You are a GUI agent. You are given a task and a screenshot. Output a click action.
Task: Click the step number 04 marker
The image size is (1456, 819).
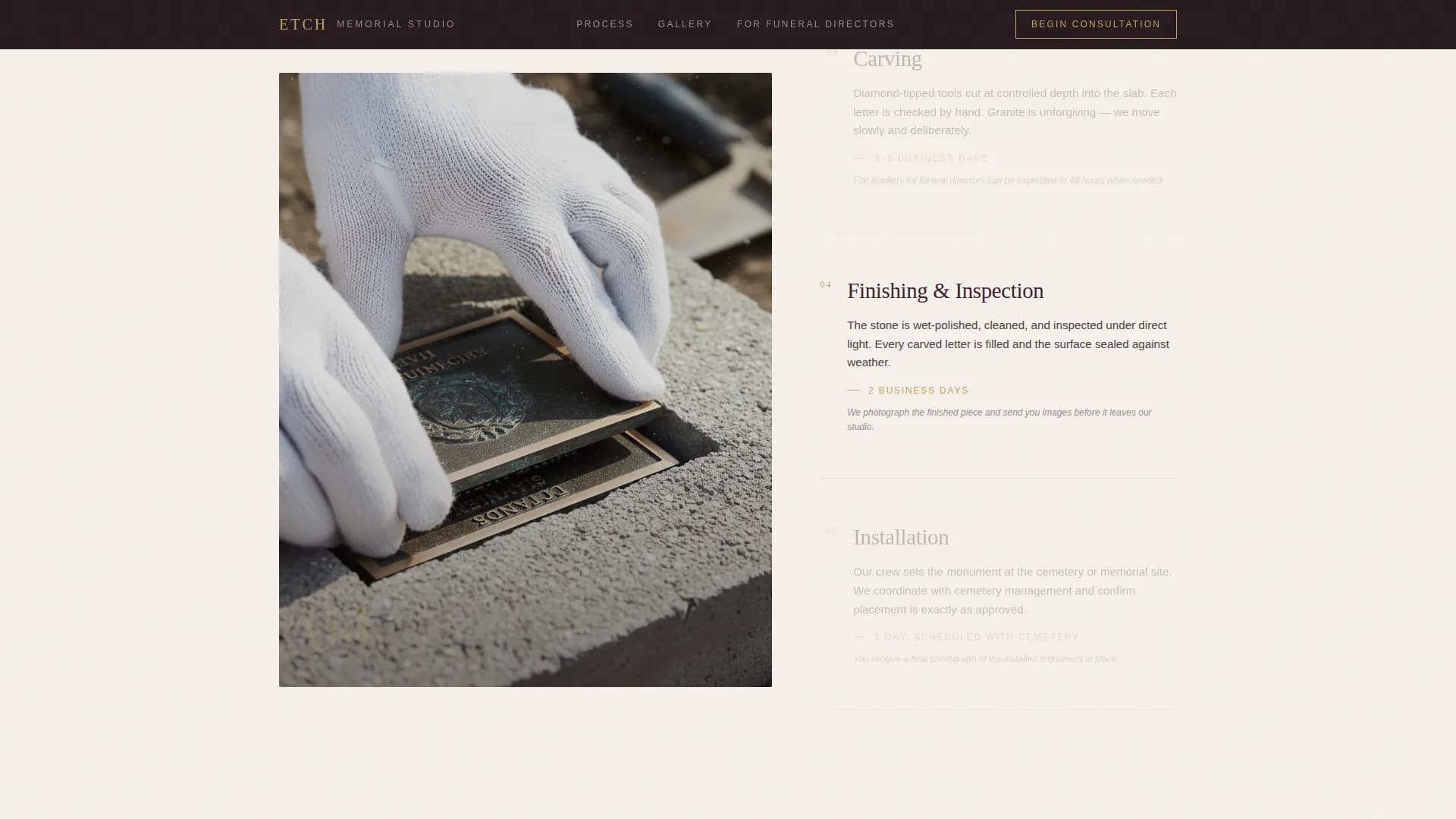[826, 285]
